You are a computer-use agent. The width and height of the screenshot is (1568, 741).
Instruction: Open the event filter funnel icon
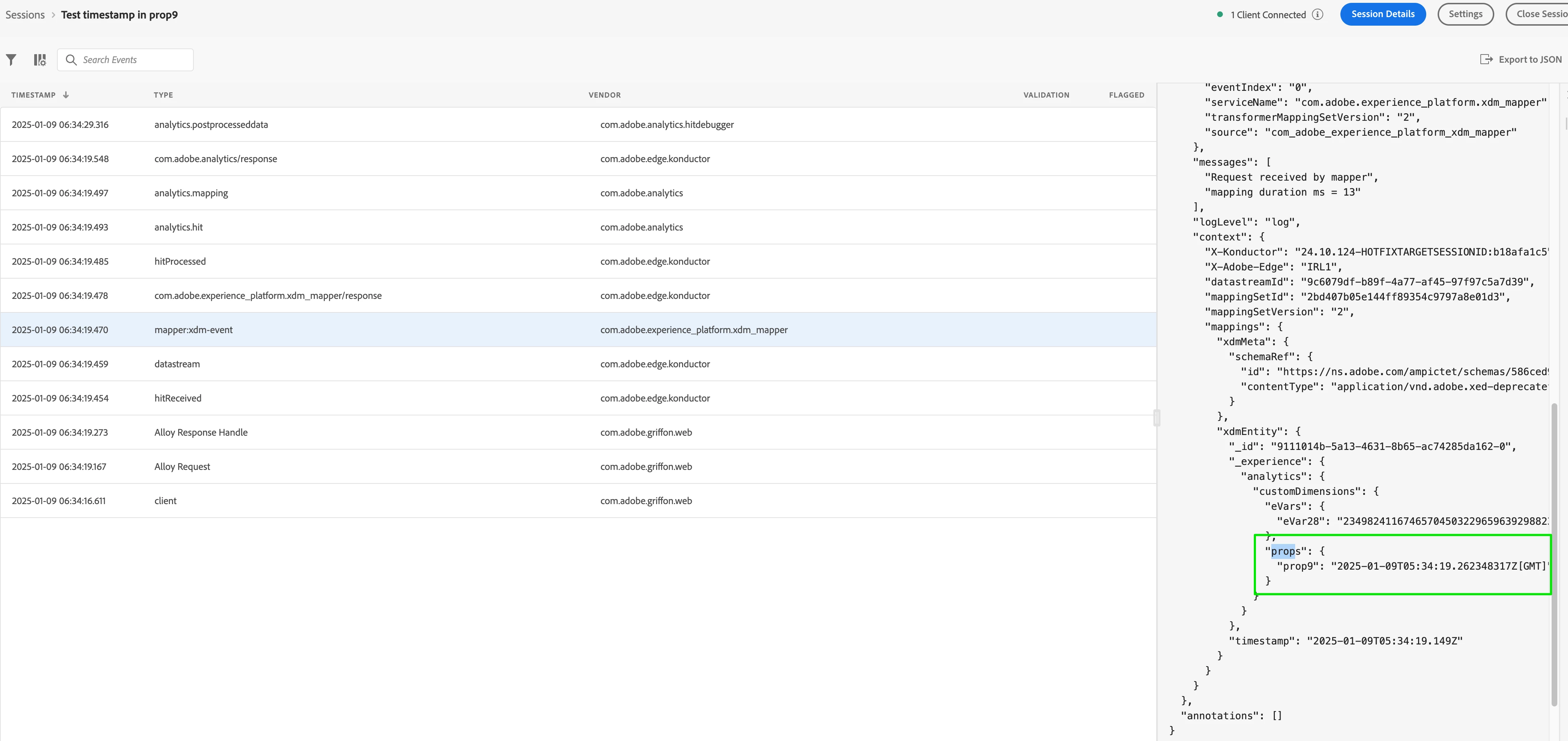tap(11, 59)
